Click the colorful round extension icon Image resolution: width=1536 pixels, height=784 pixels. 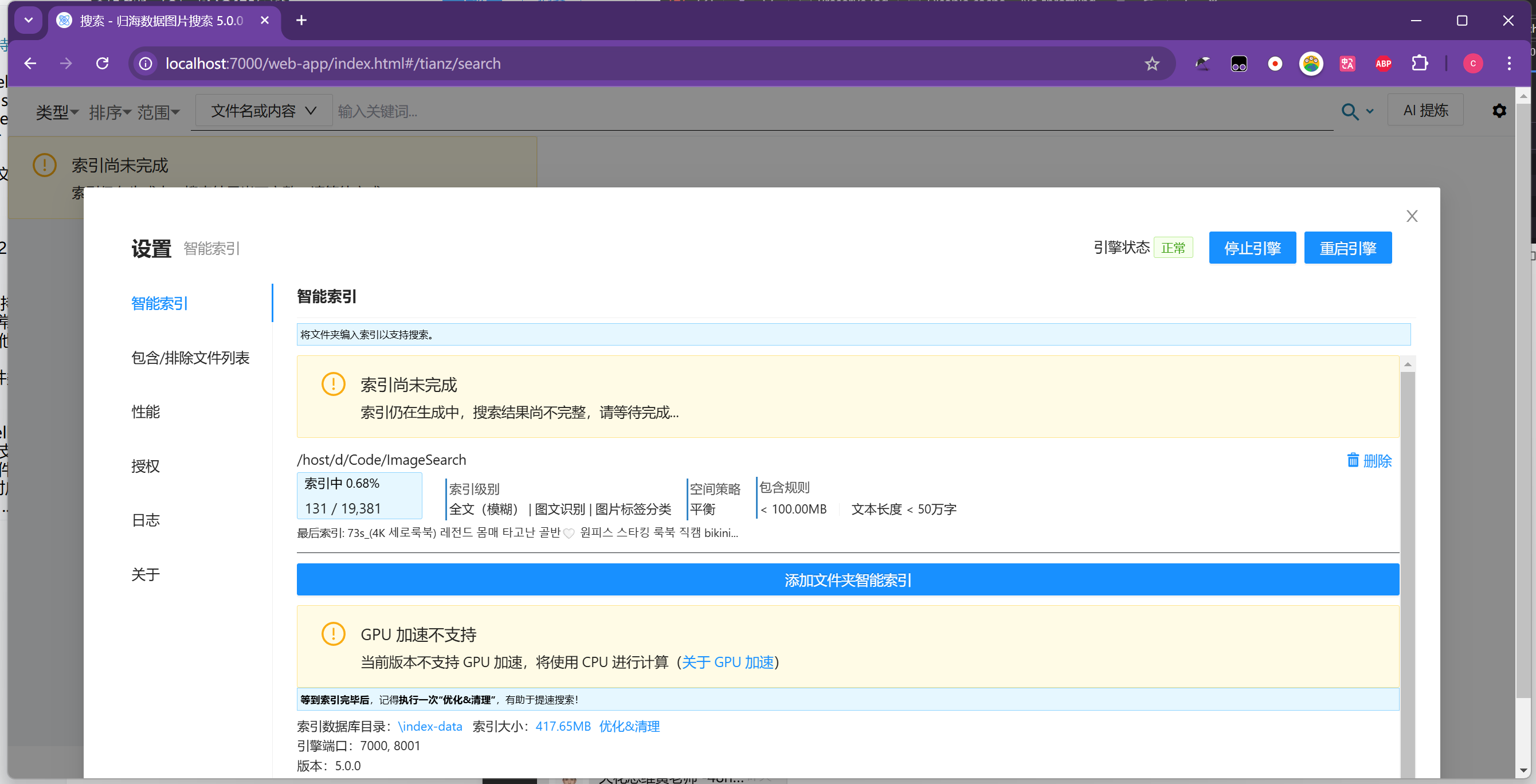tap(1311, 63)
